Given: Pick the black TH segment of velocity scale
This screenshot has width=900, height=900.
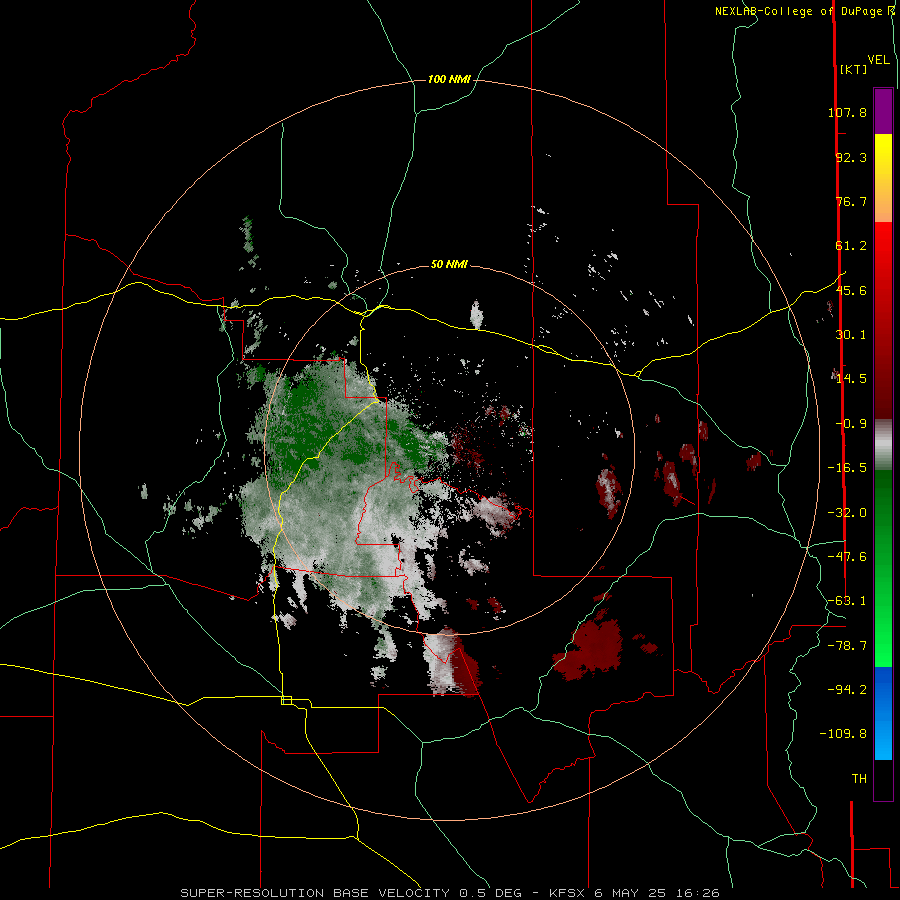Looking at the screenshot, I should coord(883,779).
